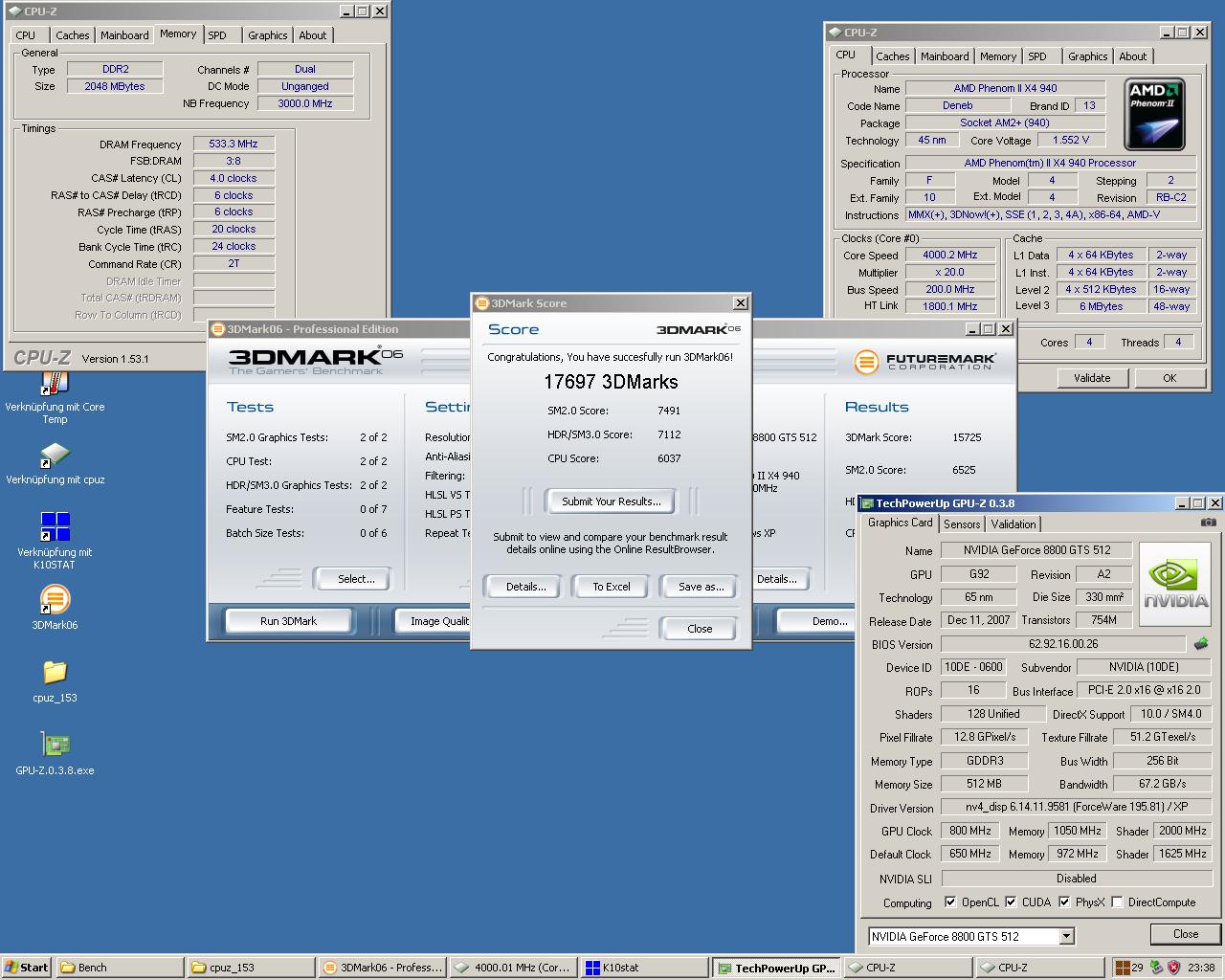Viewport: 1225px width, 980px height.
Task: Click the NB Frequency value 3000.0 MHz
Action: pos(305,103)
